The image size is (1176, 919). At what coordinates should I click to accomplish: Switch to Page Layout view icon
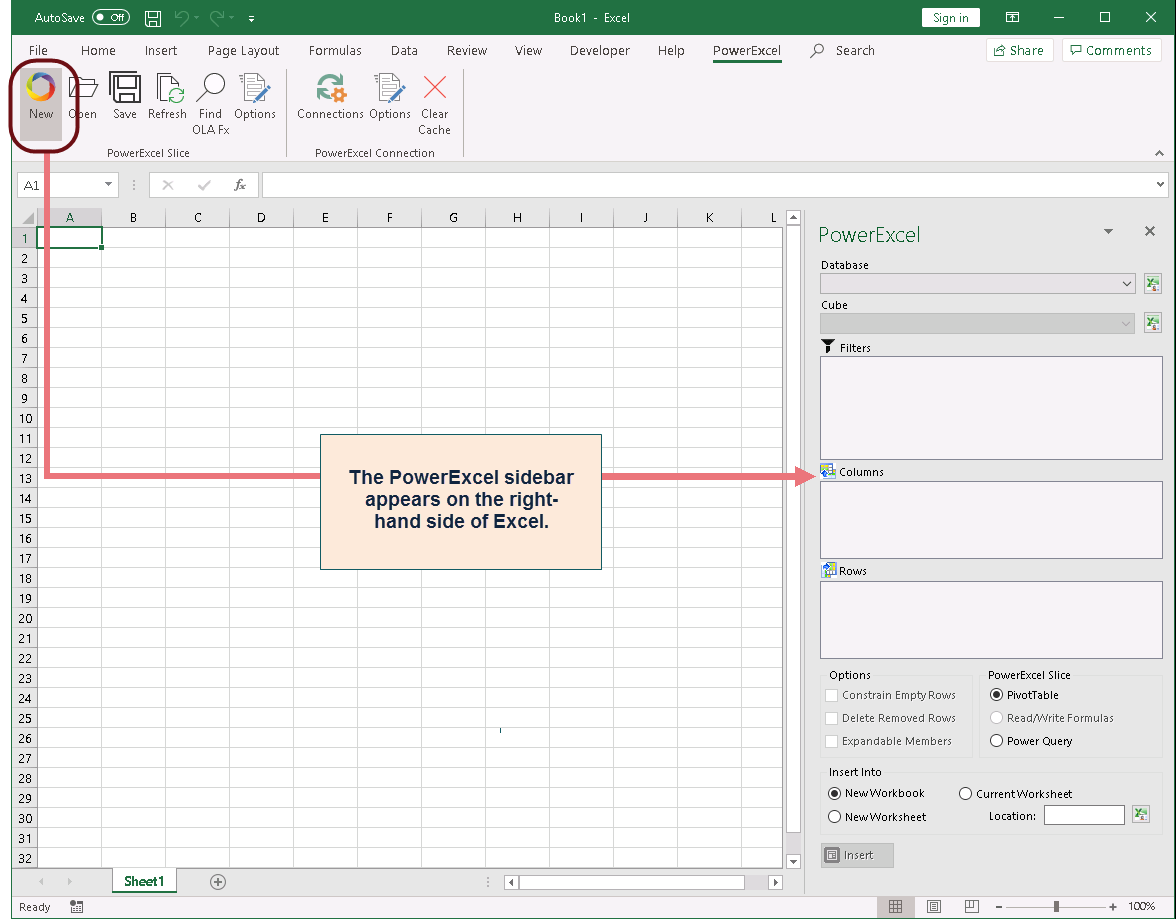click(x=934, y=906)
